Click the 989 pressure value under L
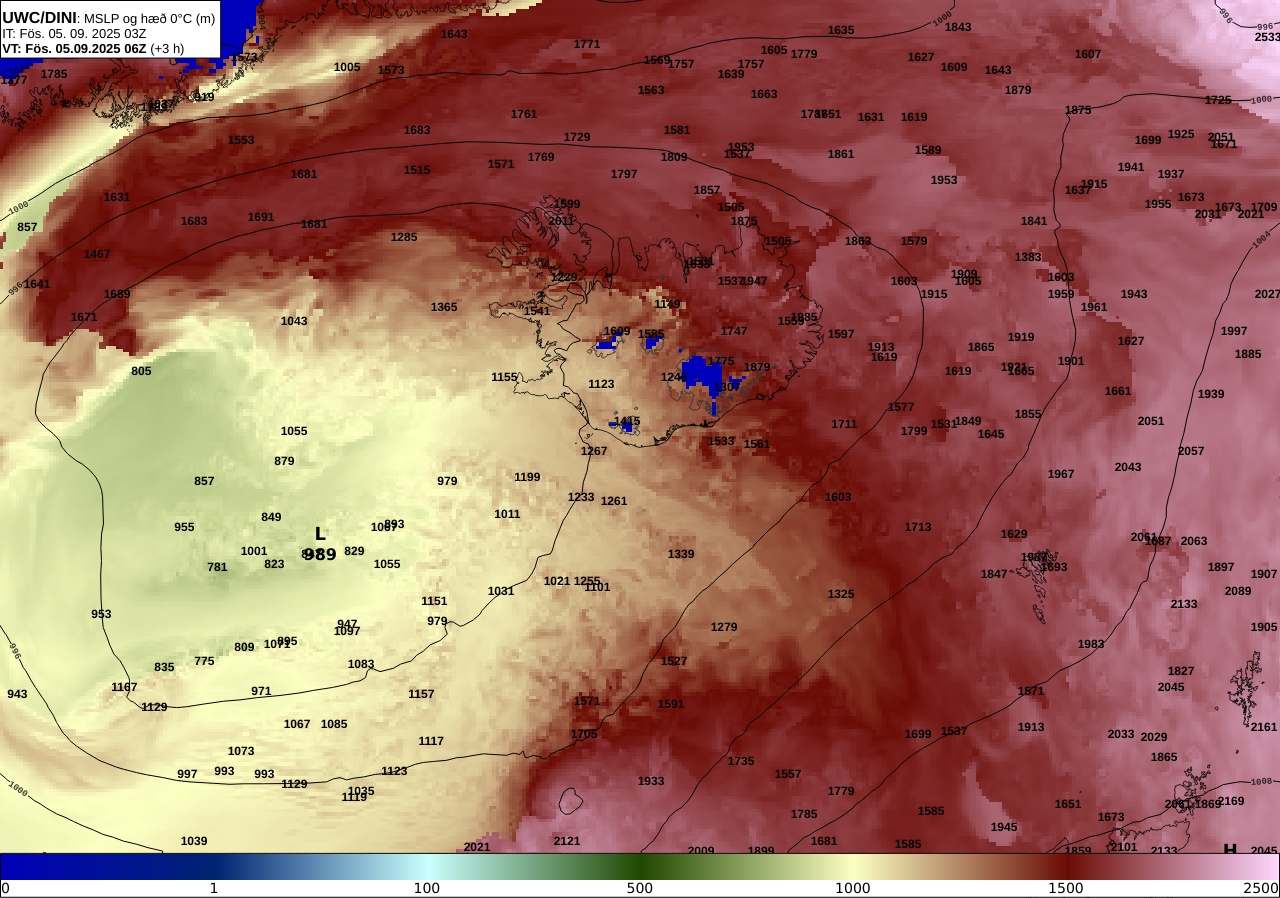Viewport: 1280px width, 898px height. 320,554
